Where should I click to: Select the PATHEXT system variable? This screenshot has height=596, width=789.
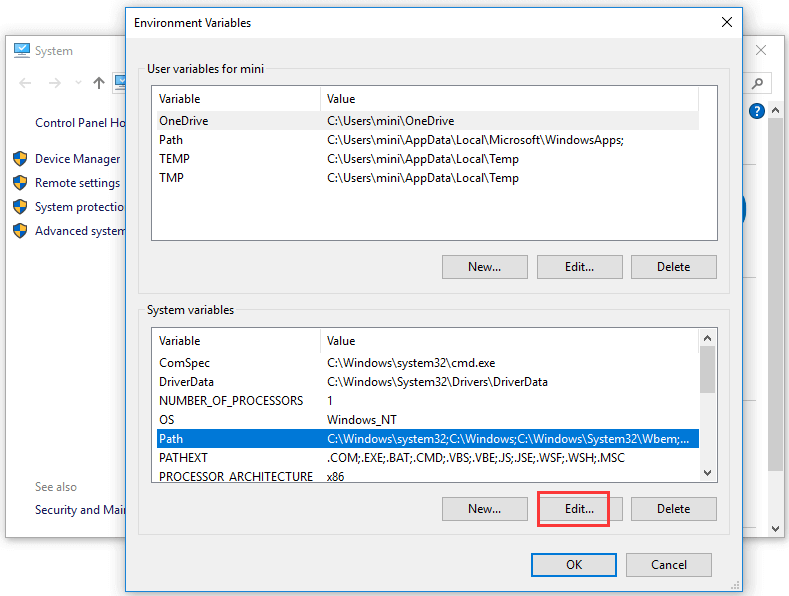point(428,458)
